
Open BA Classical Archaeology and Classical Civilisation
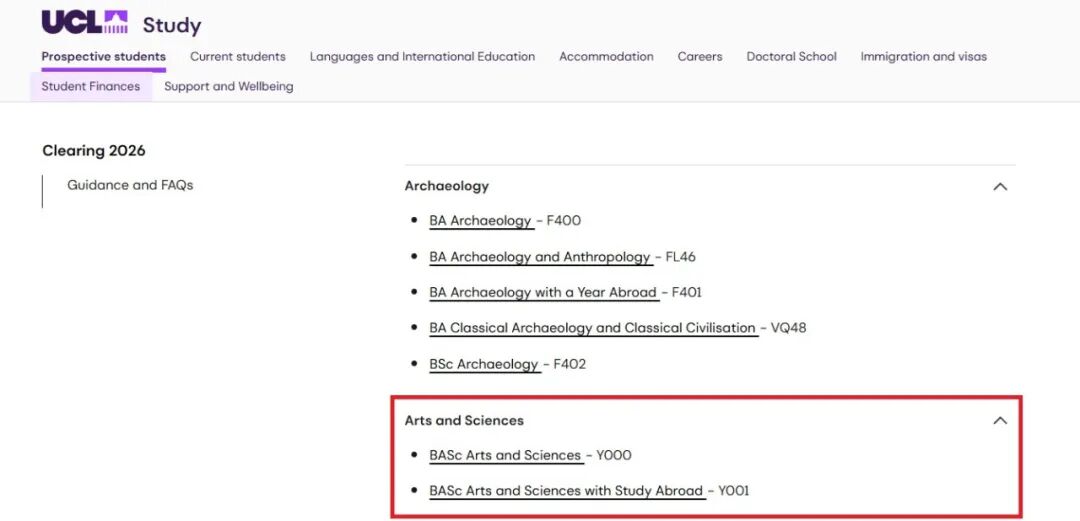592,328
